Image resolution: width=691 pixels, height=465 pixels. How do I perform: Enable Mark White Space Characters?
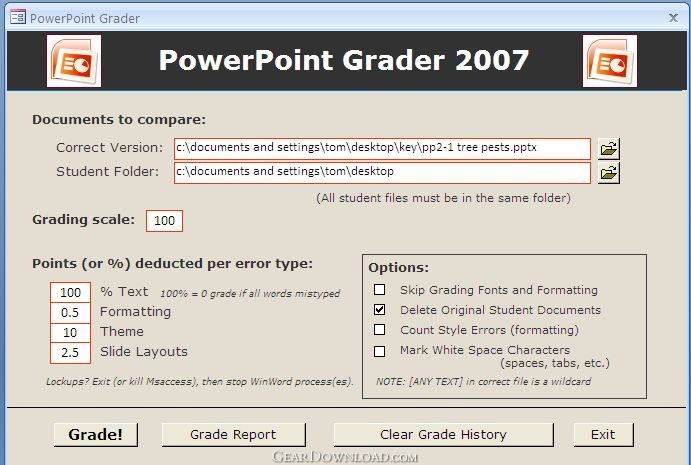[x=379, y=351]
